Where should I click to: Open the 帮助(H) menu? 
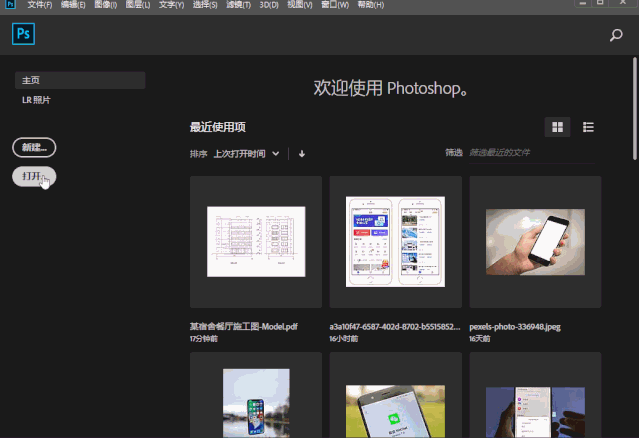(370, 5)
